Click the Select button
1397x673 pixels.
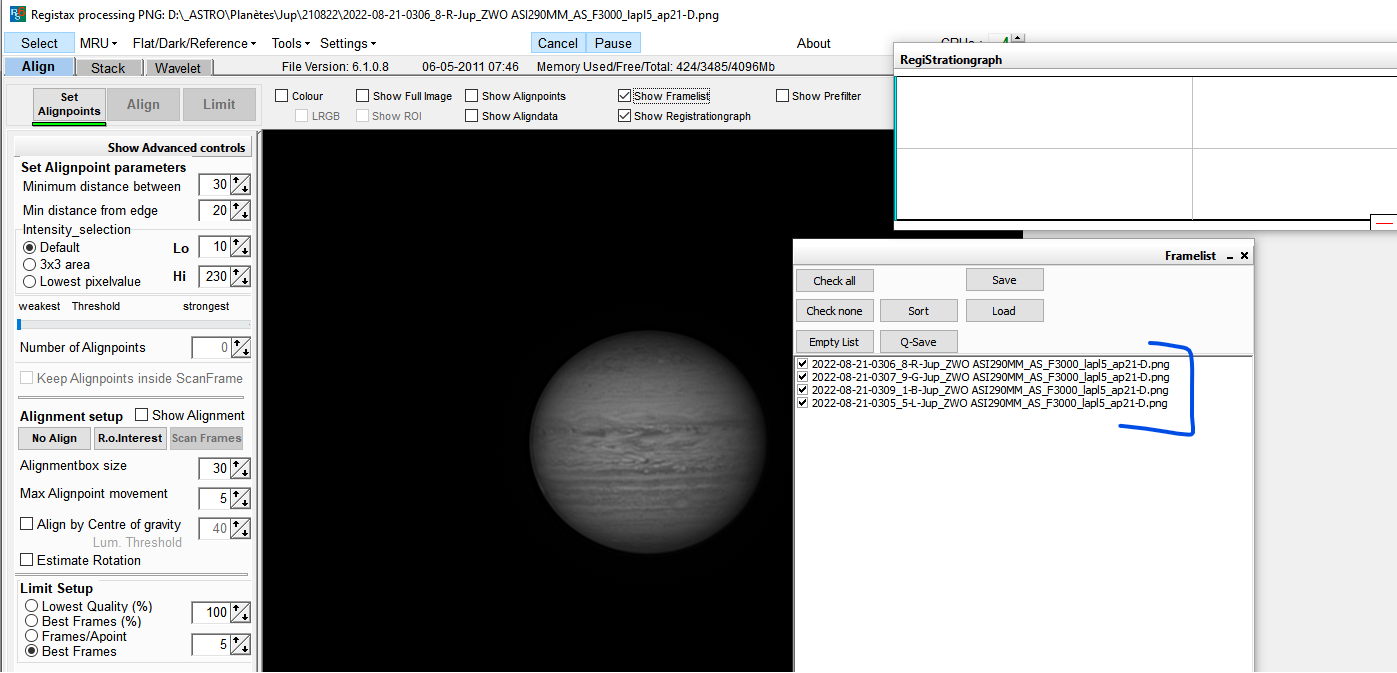click(x=39, y=43)
